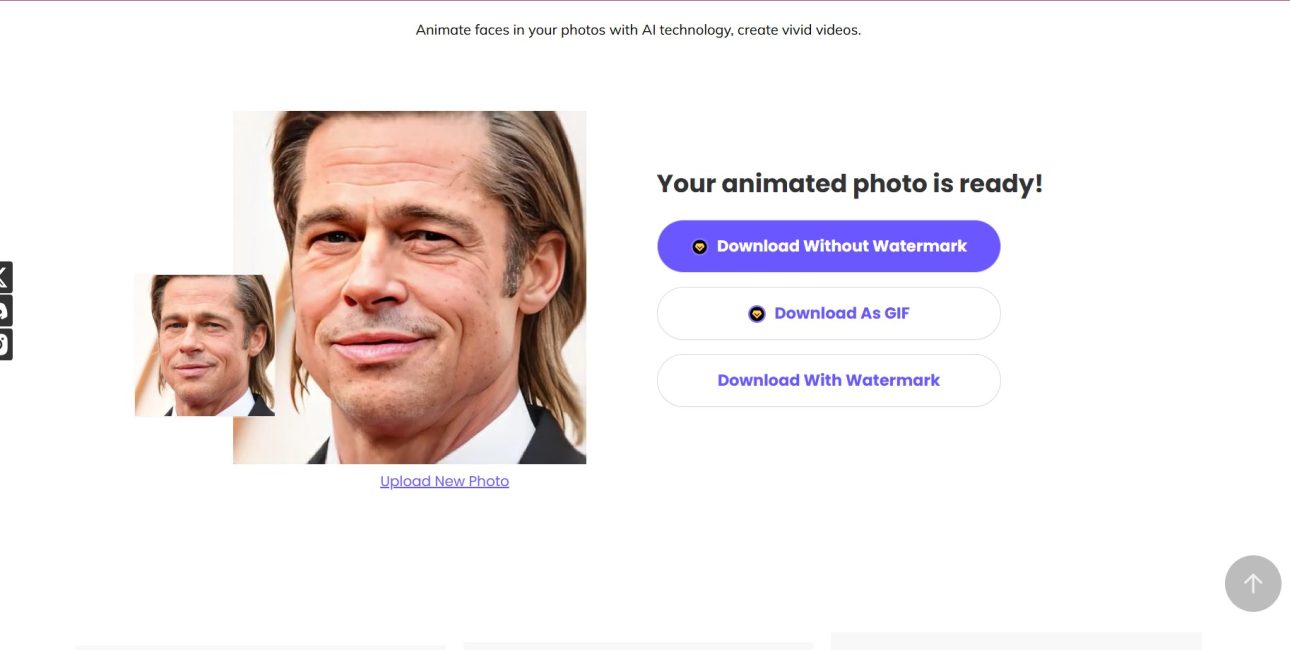Select Download With Watermark
This screenshot has width=1290, height=650.
pyautogui.click(x=828, y=380)
